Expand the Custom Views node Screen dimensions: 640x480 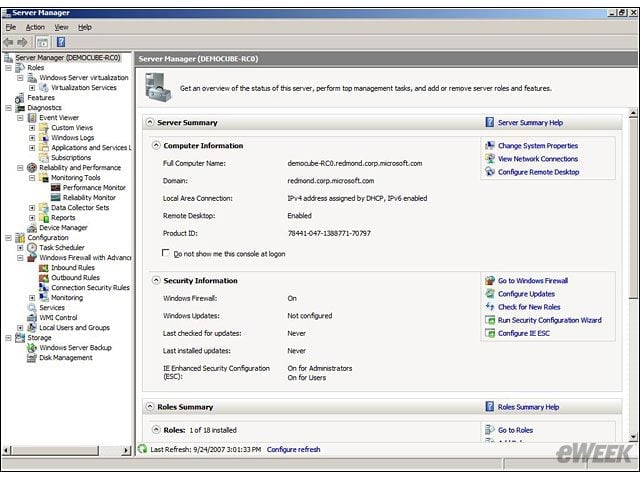[x=32, y=128]
